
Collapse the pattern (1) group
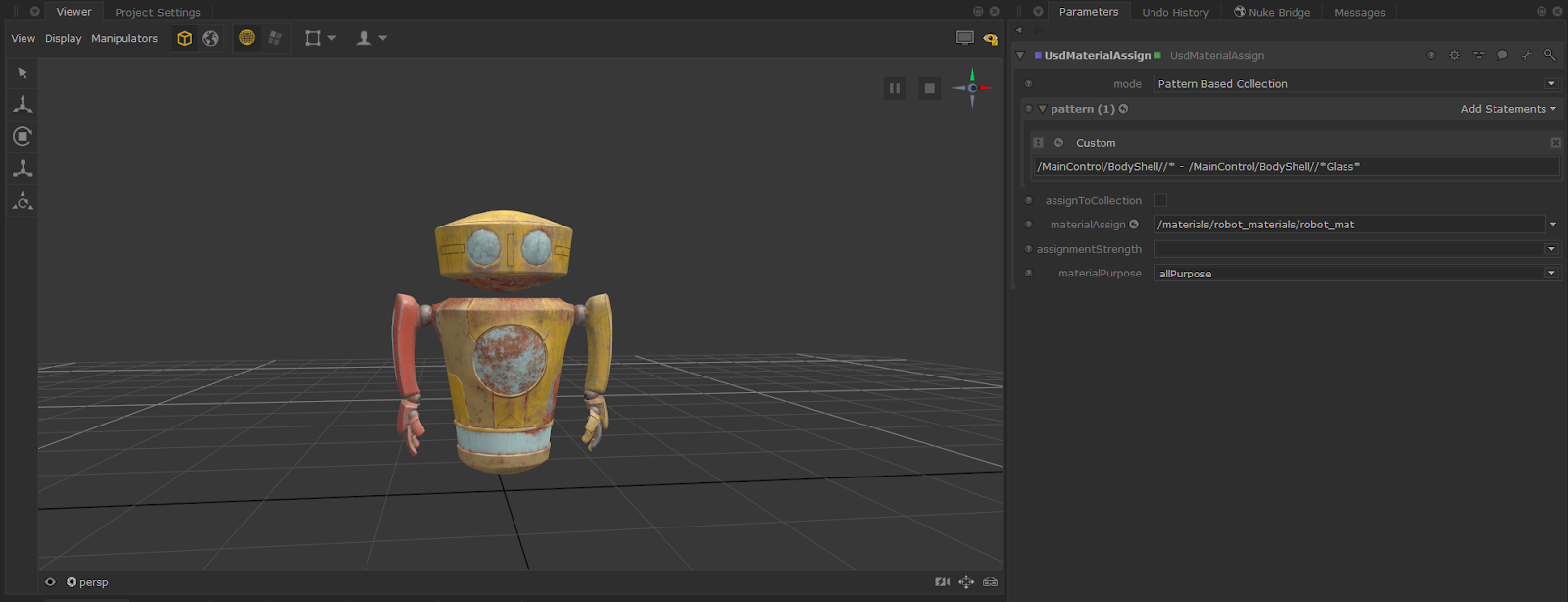[1043, 109]
